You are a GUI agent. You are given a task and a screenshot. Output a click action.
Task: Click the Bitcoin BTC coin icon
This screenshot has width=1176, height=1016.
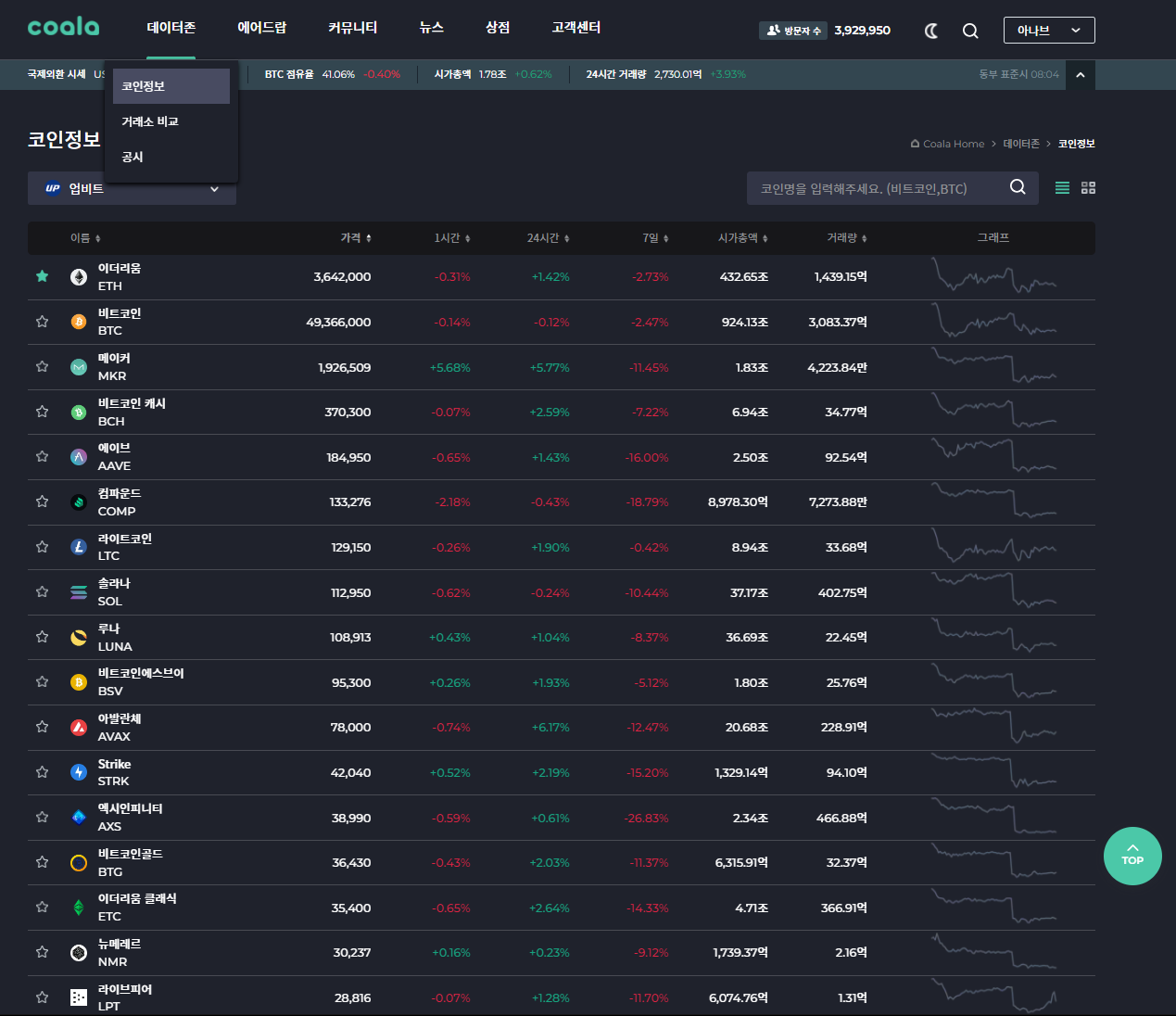click(x=79, y=322)
